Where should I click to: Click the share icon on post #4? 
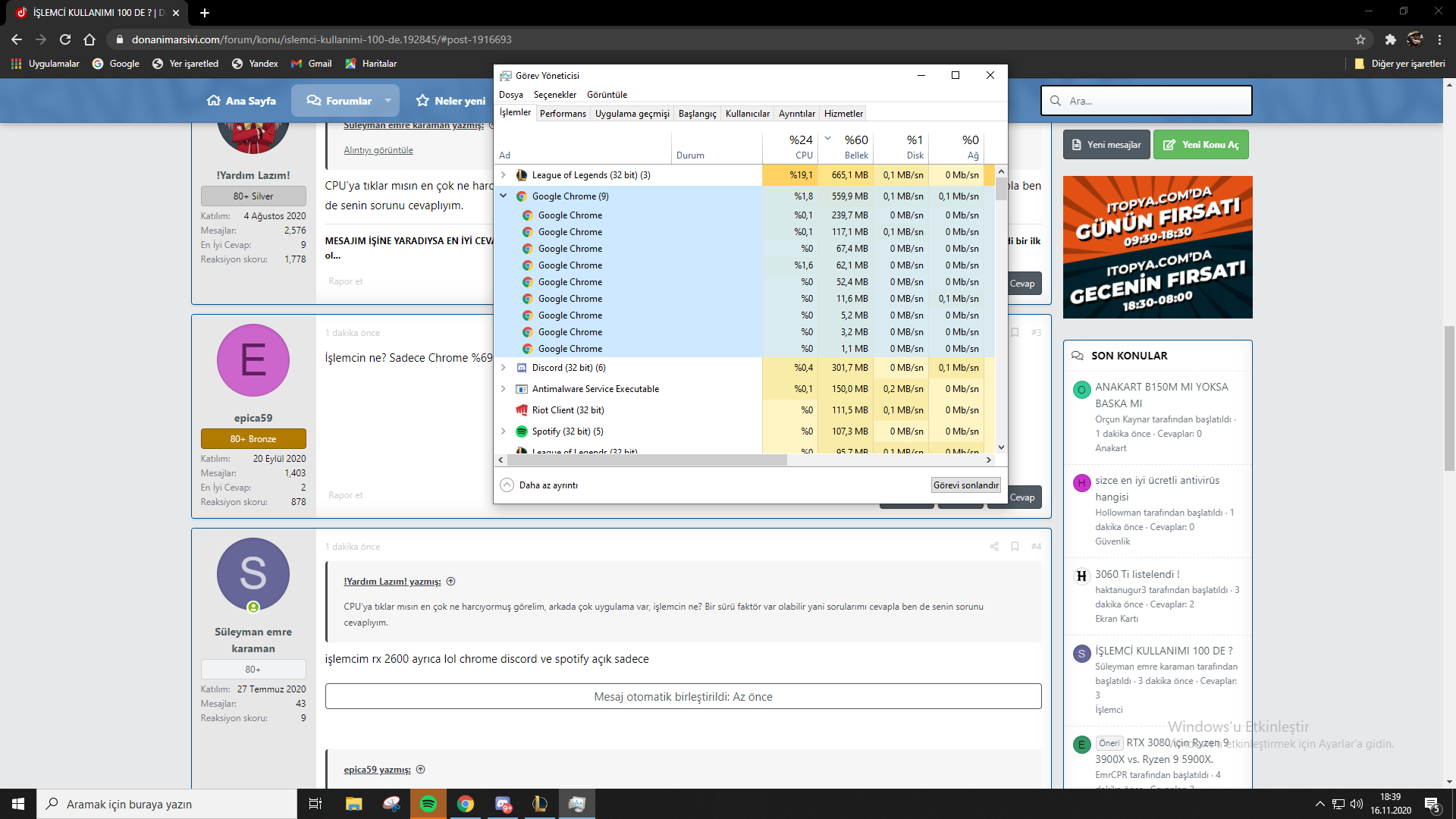pyautogui.click(x=994, y=547)
